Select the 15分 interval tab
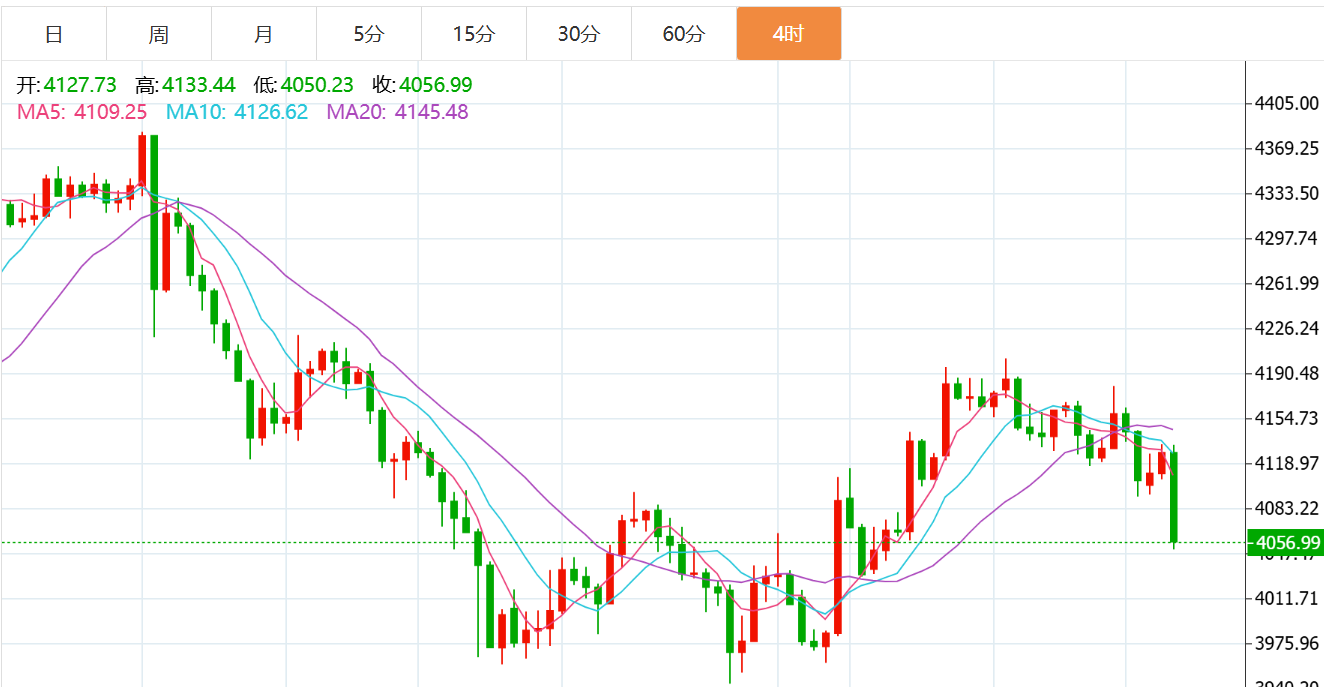 (474, 34)
